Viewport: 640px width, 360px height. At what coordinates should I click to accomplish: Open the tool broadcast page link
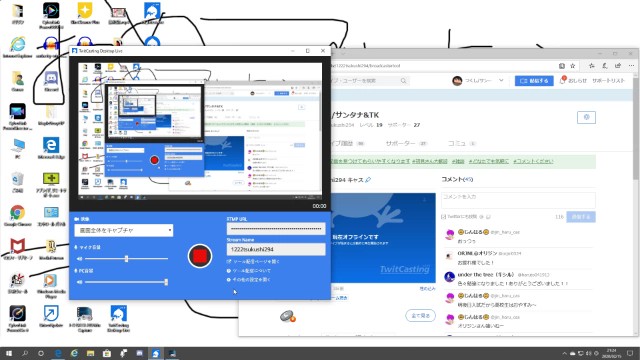[x=253, y=261]
